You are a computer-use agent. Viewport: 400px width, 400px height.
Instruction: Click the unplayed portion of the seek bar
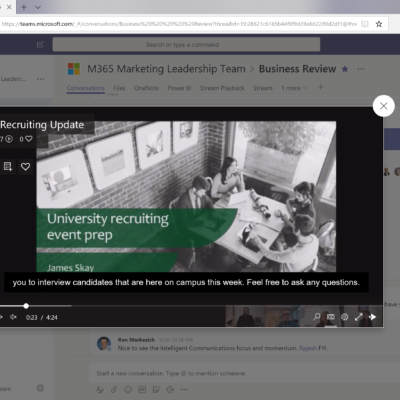[x=227, y=306]
